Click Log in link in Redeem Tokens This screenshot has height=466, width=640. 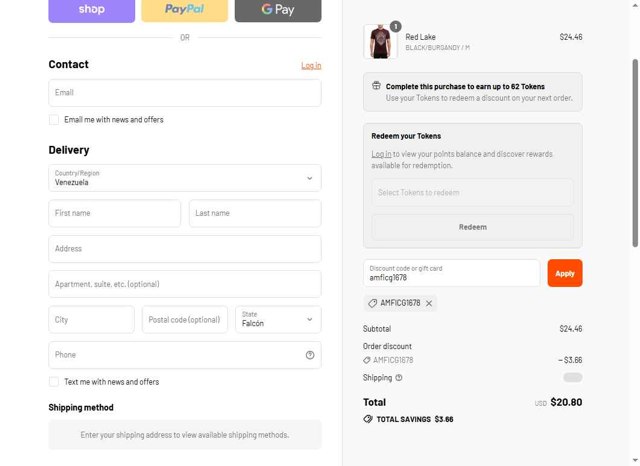[x=381, y=154]
